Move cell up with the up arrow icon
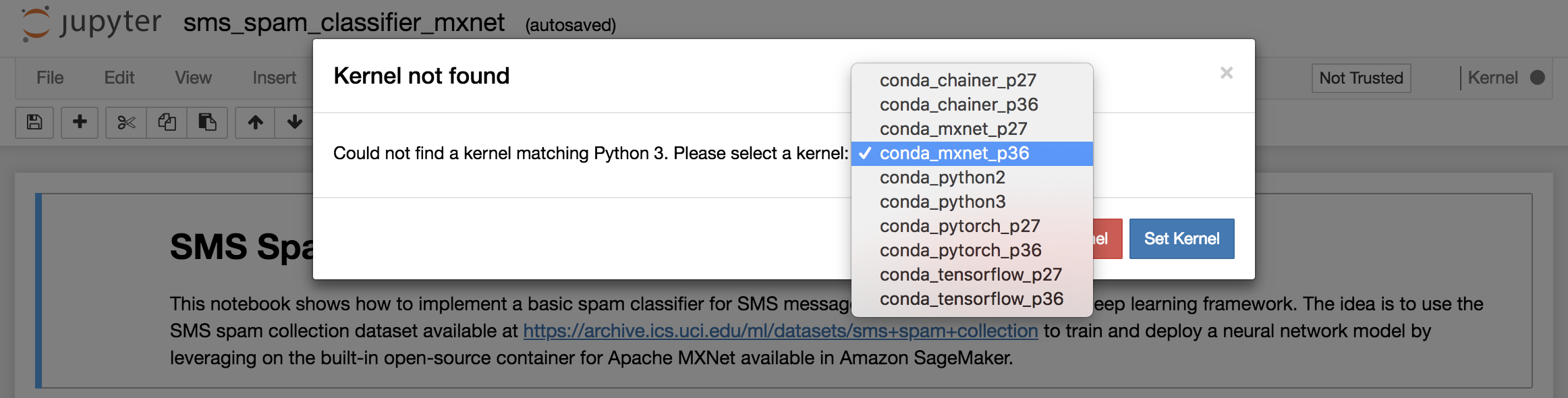Image resolution: width=1568 pixels, height=398 pixels. pos(255,122)
